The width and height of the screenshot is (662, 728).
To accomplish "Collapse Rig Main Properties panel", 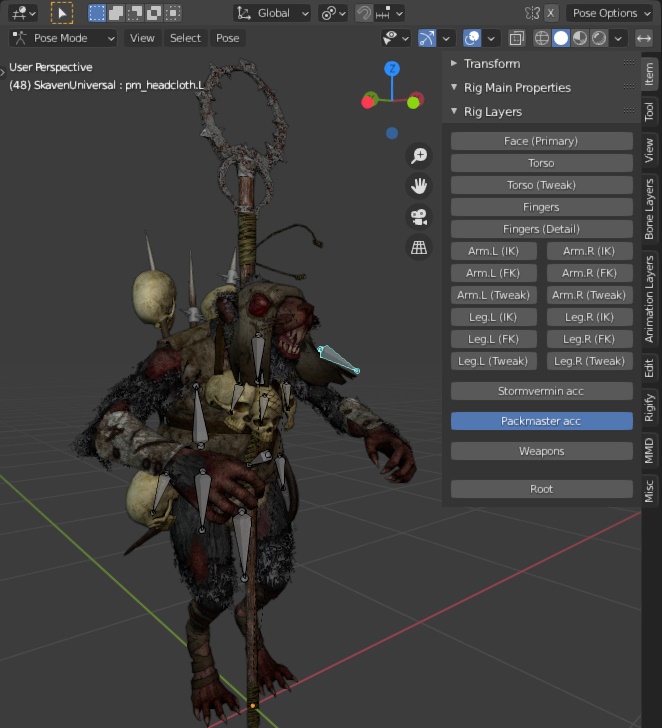I will (x=454, y=87).
